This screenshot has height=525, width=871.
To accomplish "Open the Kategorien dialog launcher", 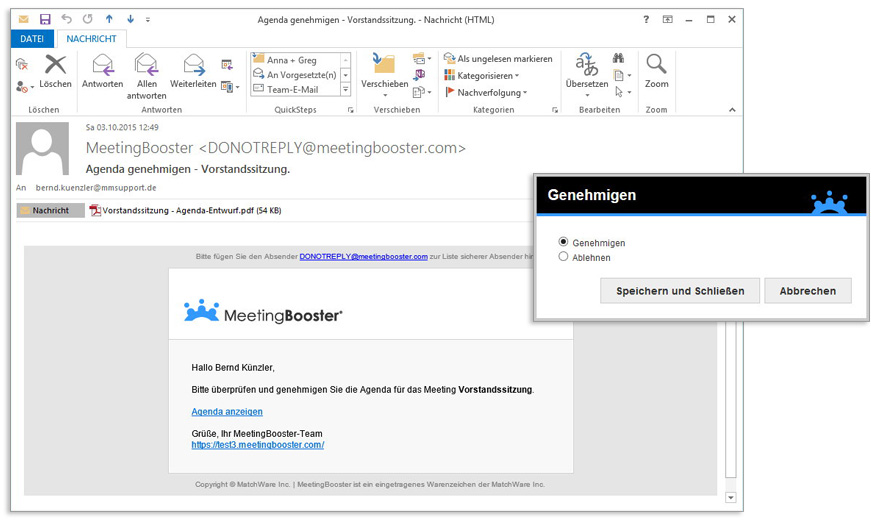I will click(554, 110).
